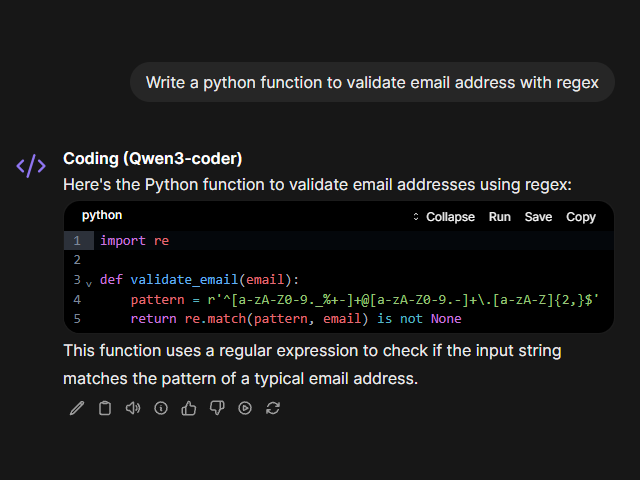Click line number 1 in code gutter
The image size is (640, 480).
[77, 241]
